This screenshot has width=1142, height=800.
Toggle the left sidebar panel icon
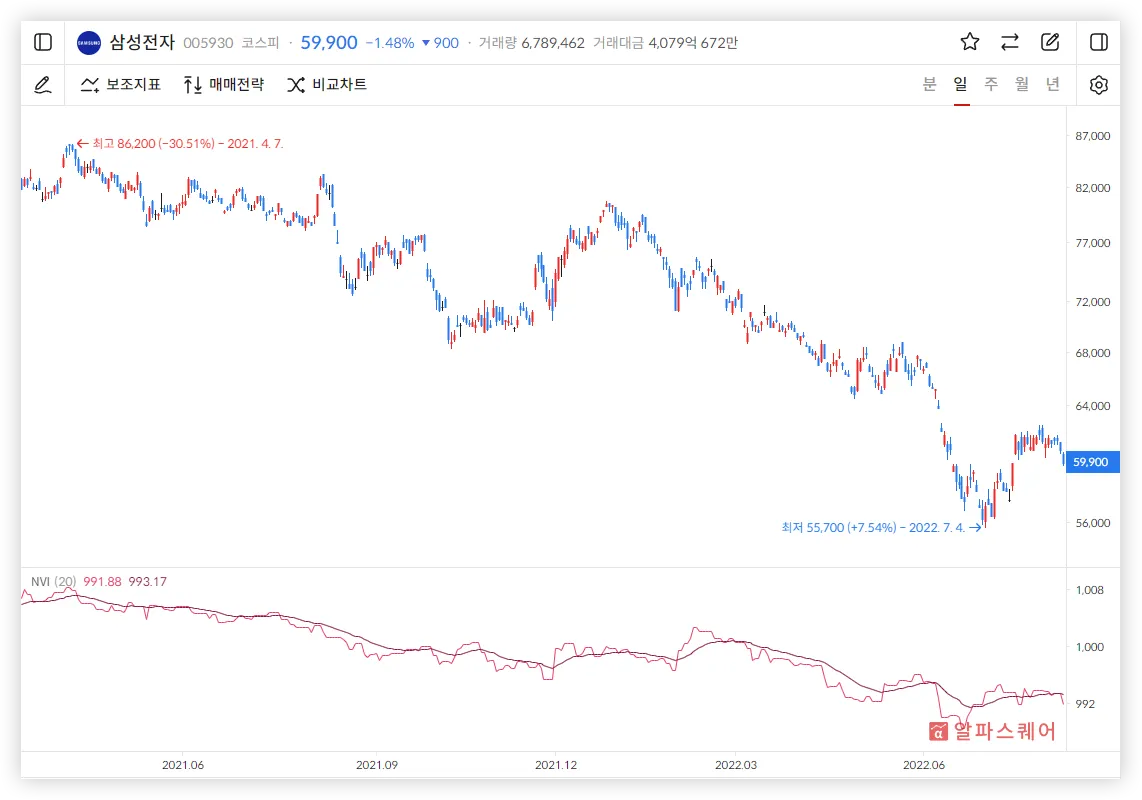point(43,42)
